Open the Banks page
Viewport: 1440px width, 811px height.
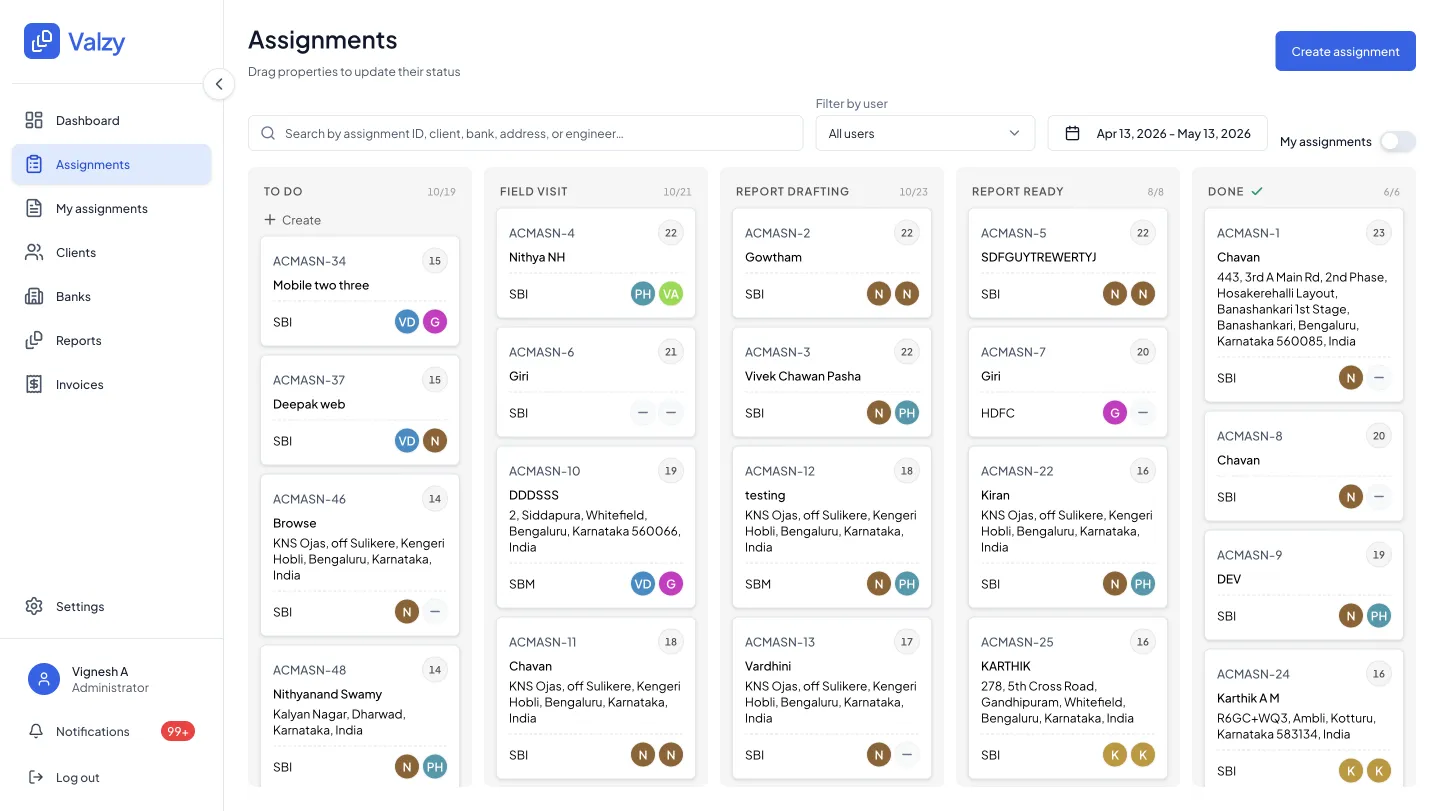tap(112, 296)
